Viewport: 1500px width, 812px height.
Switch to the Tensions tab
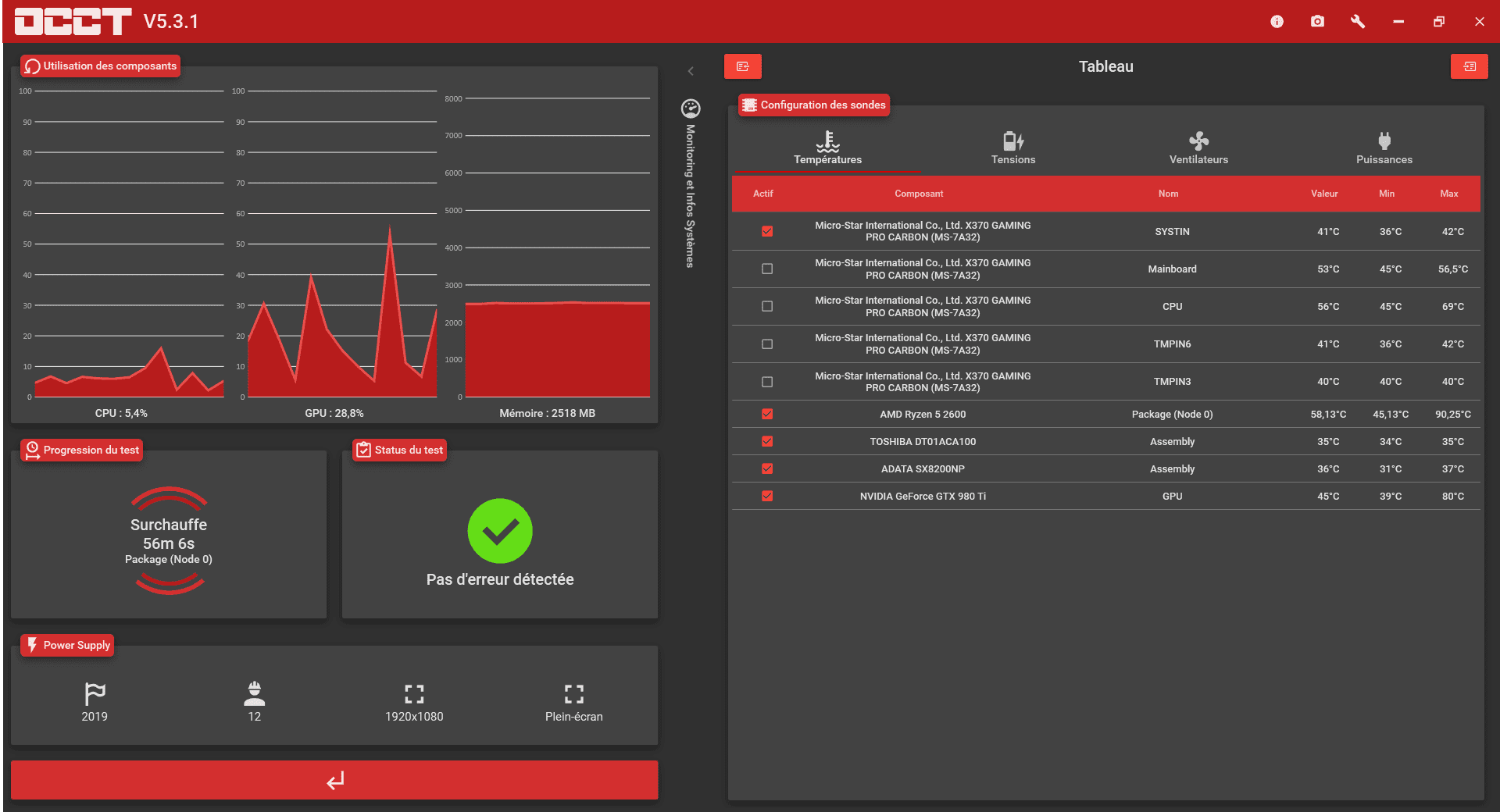[1013, 148]
